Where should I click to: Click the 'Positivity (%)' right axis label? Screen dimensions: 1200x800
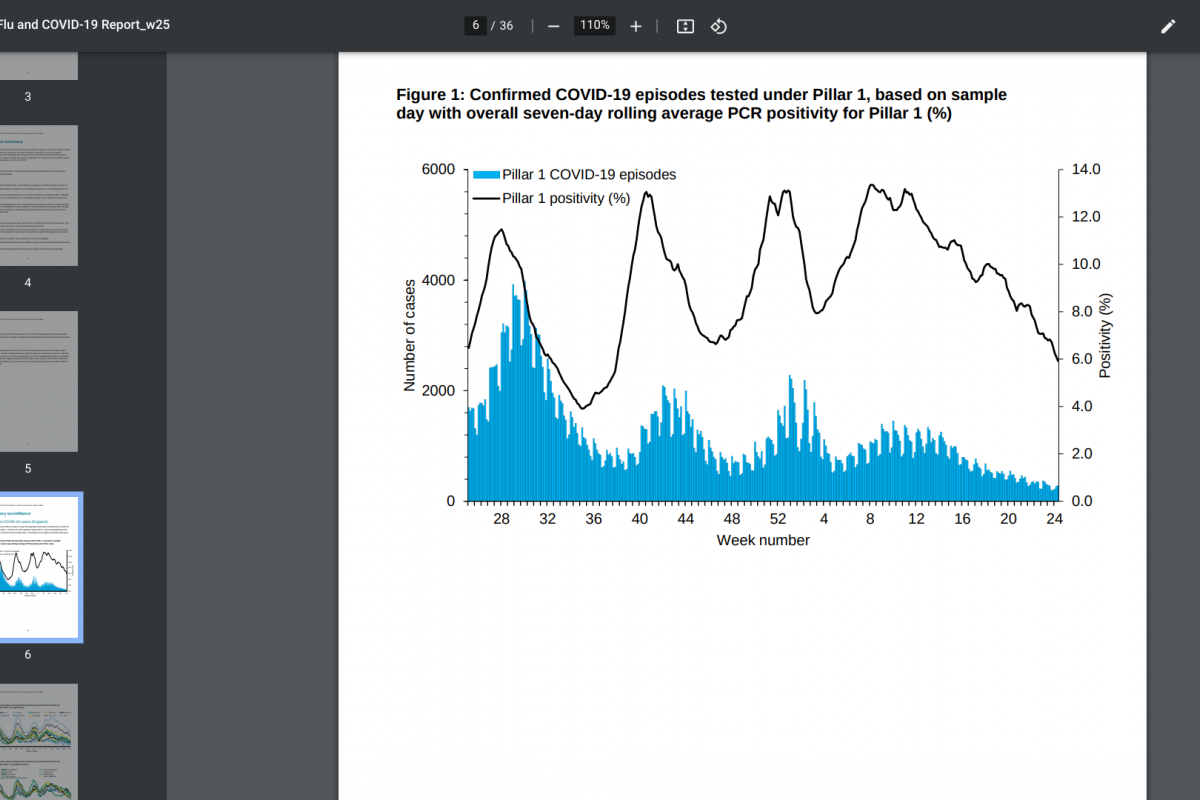[1106, 335]
